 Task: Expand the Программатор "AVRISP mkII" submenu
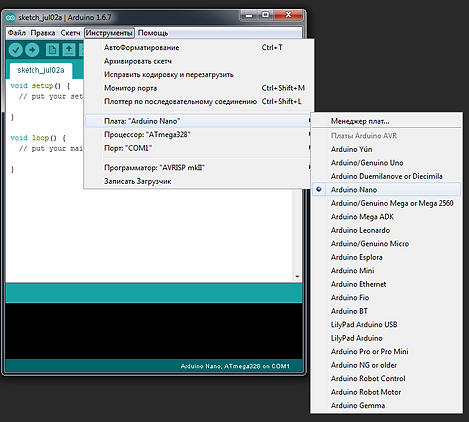point(199,168)
